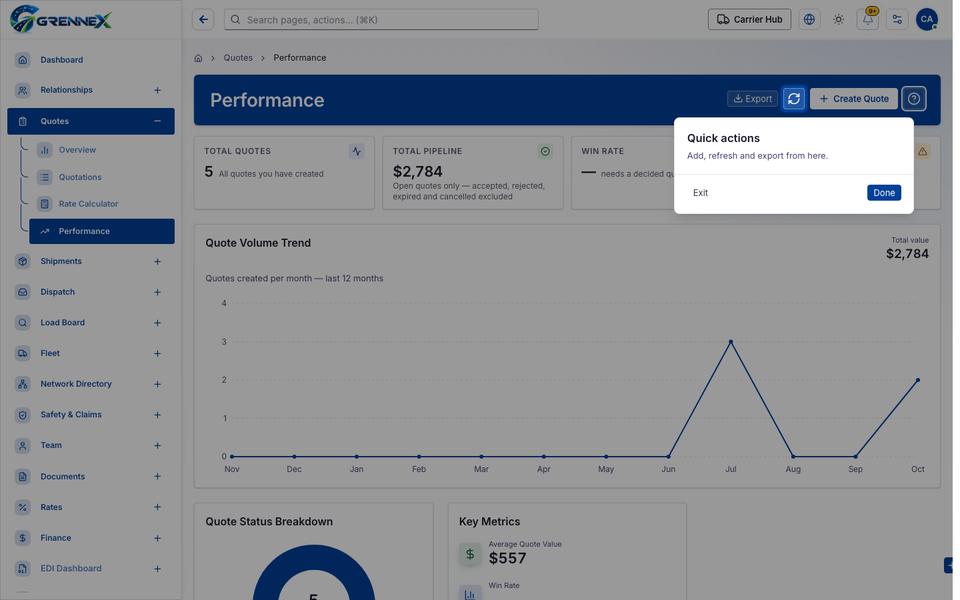Image resolution: width=960 pixels, height=600 pixels.
Task: Expand the Shipments section
Action: (x=157, y=262)
